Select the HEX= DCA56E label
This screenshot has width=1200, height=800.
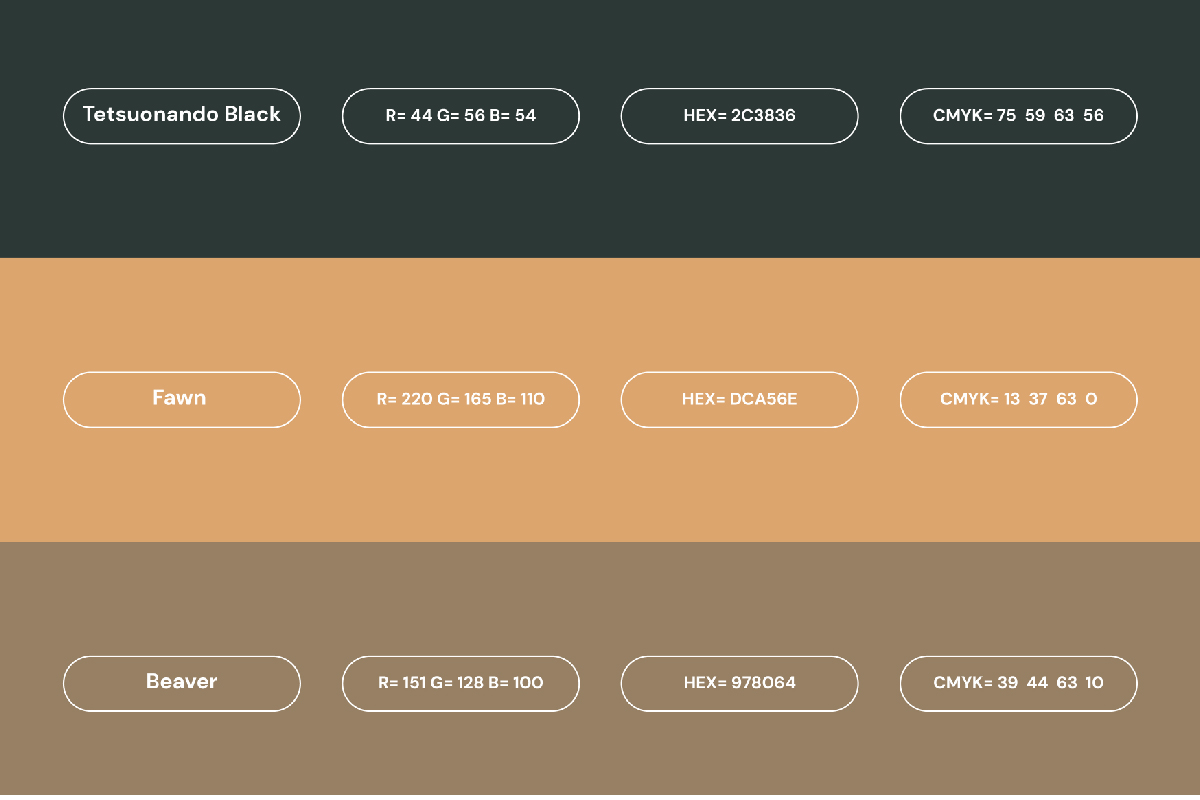pos(739,400)
